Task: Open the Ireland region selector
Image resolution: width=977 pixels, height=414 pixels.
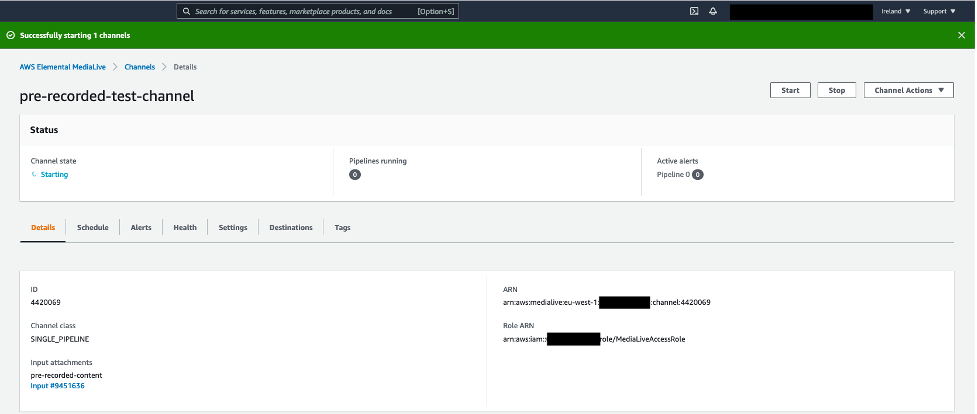Action: click(x=896, y=11)
